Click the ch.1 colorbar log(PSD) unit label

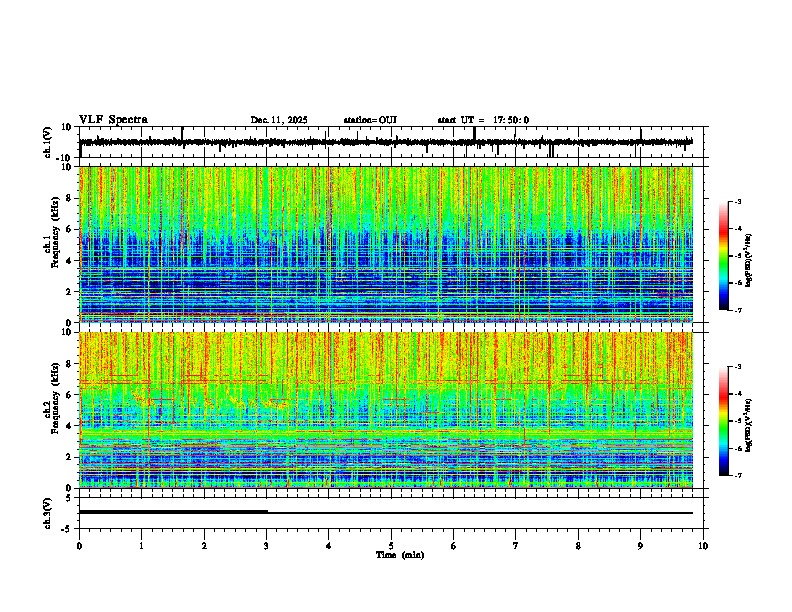[749, 261]
